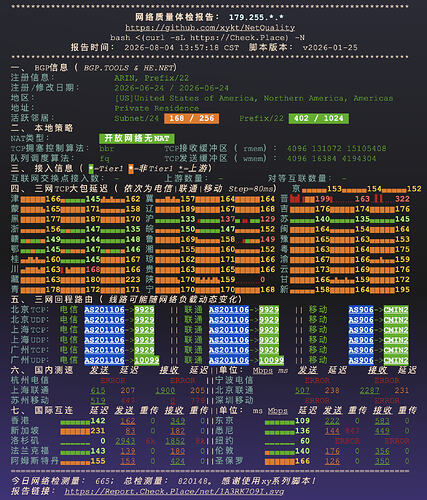Viewport: 427px width, 500px height.
Task: Click 上海联通 receive speed 1900
Action: [165, 390]
